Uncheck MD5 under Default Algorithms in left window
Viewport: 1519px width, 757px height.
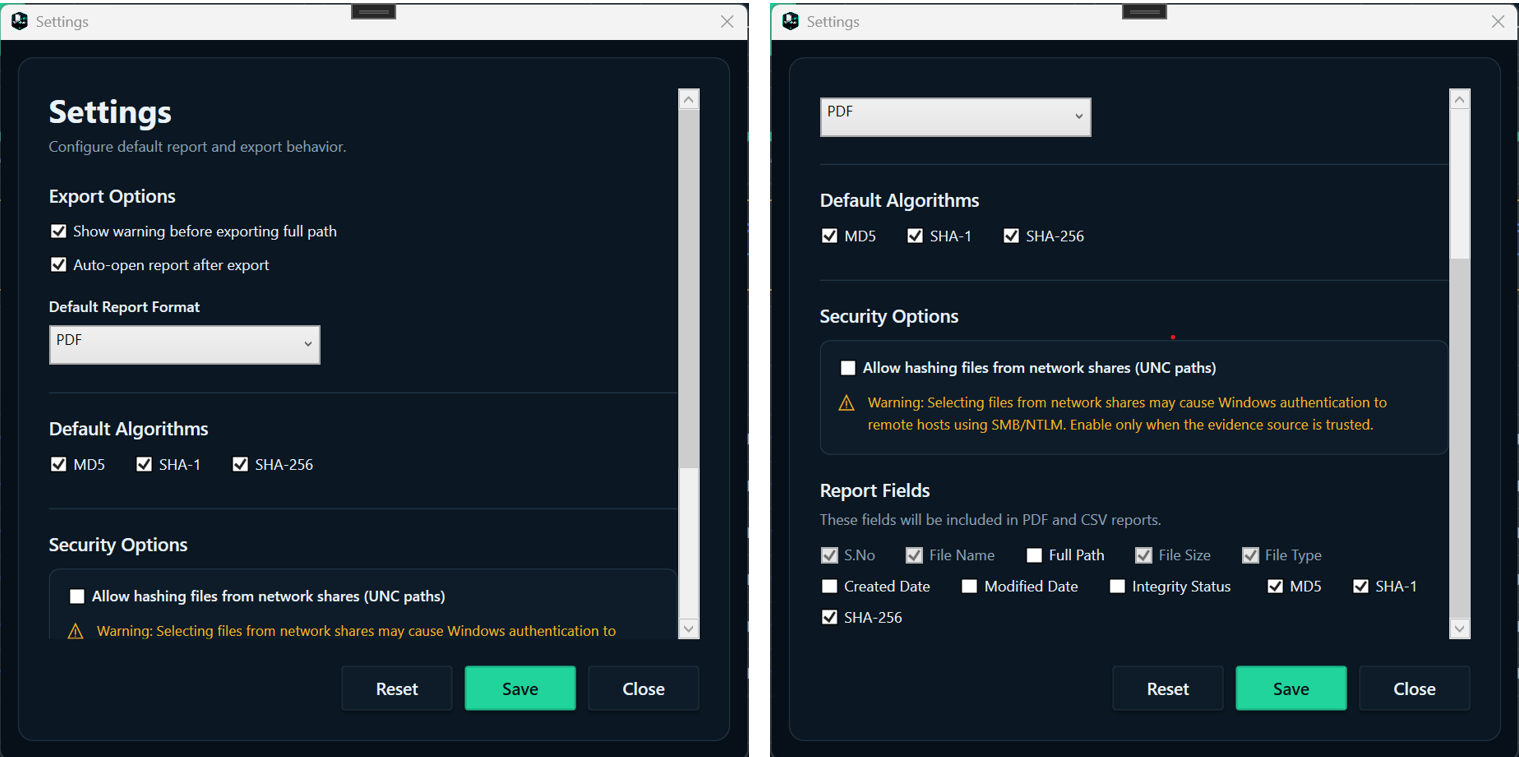point(58,464)
